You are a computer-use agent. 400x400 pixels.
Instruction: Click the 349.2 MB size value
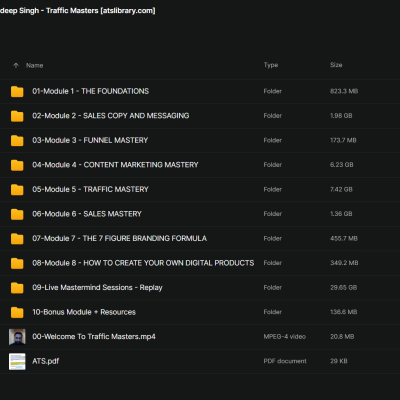click(x=344, y=263)
